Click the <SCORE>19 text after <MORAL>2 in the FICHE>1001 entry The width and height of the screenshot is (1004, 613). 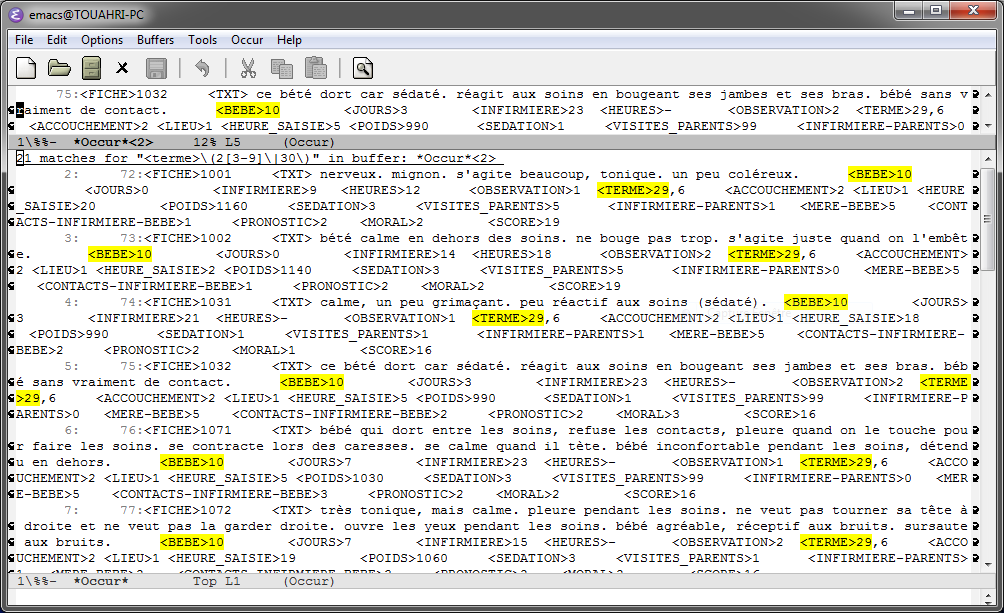pos(524,222)
